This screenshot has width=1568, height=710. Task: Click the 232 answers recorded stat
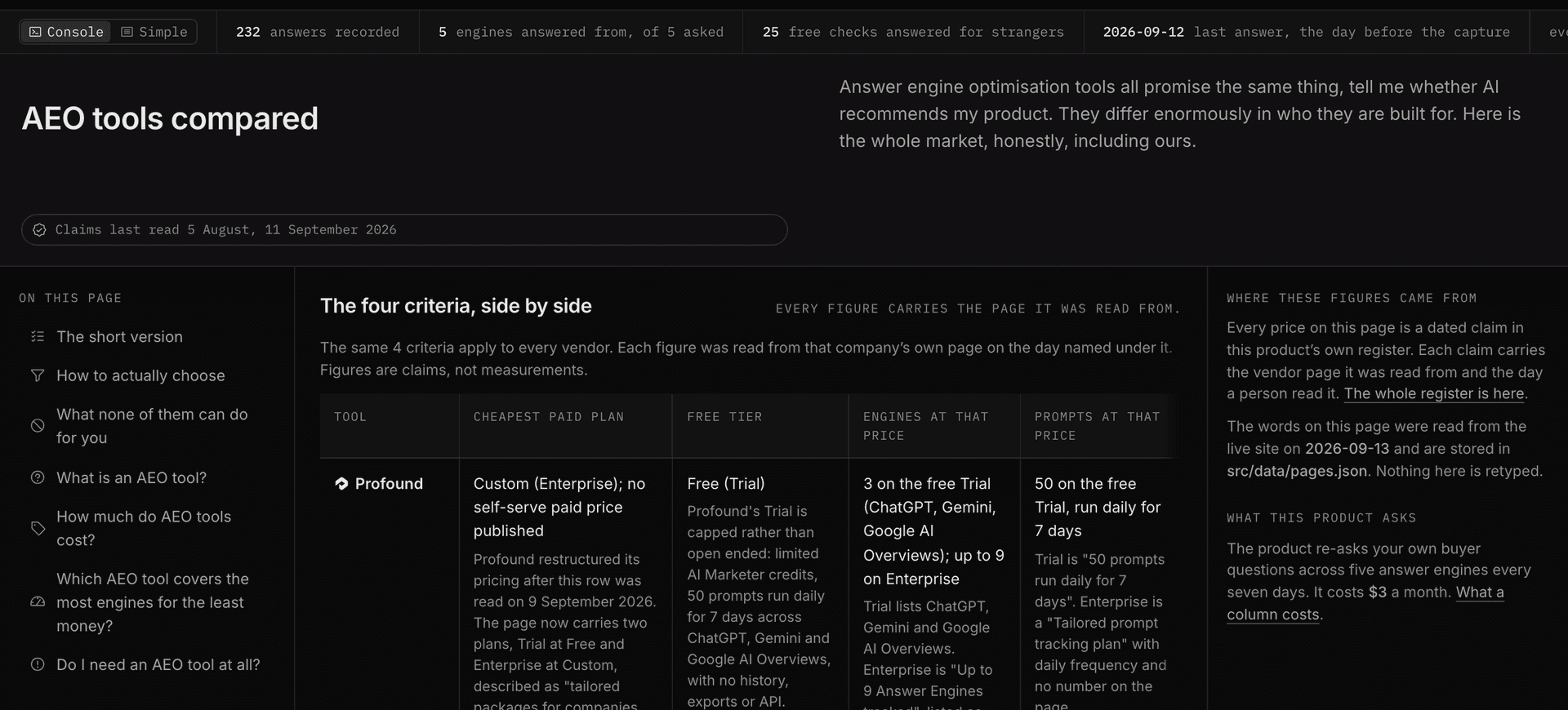point(318,32)
